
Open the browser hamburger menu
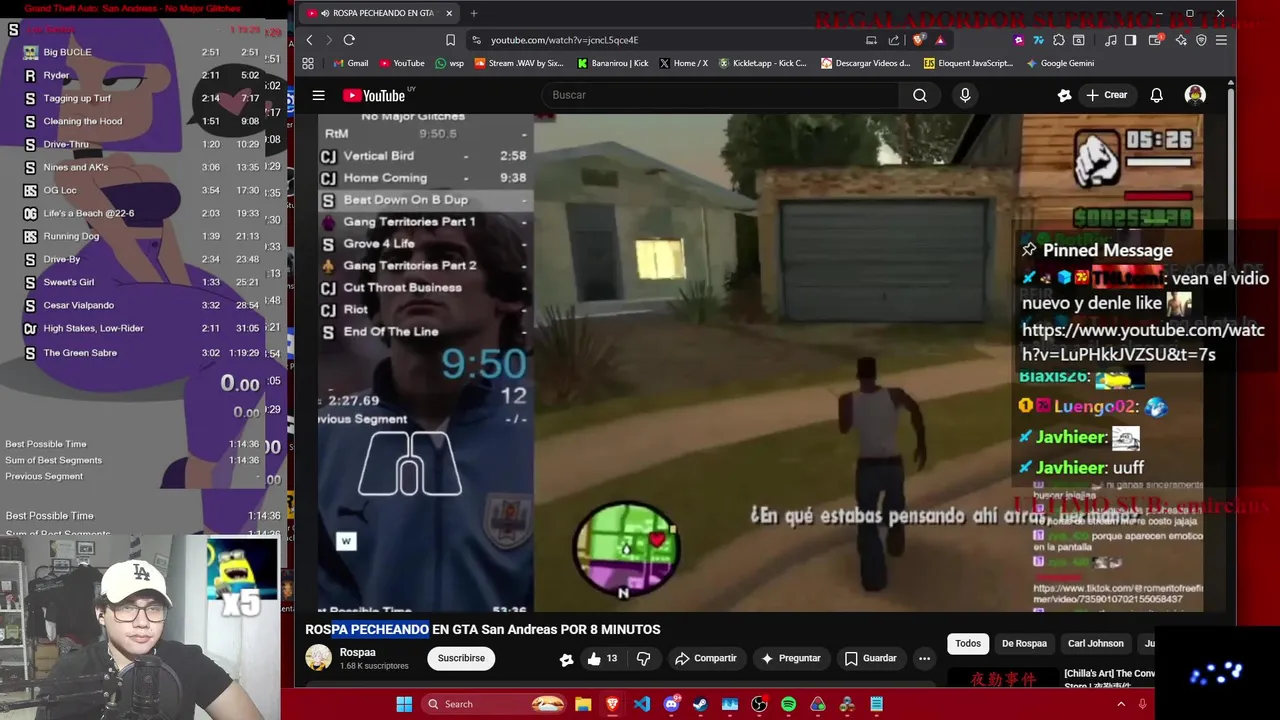1221,40
